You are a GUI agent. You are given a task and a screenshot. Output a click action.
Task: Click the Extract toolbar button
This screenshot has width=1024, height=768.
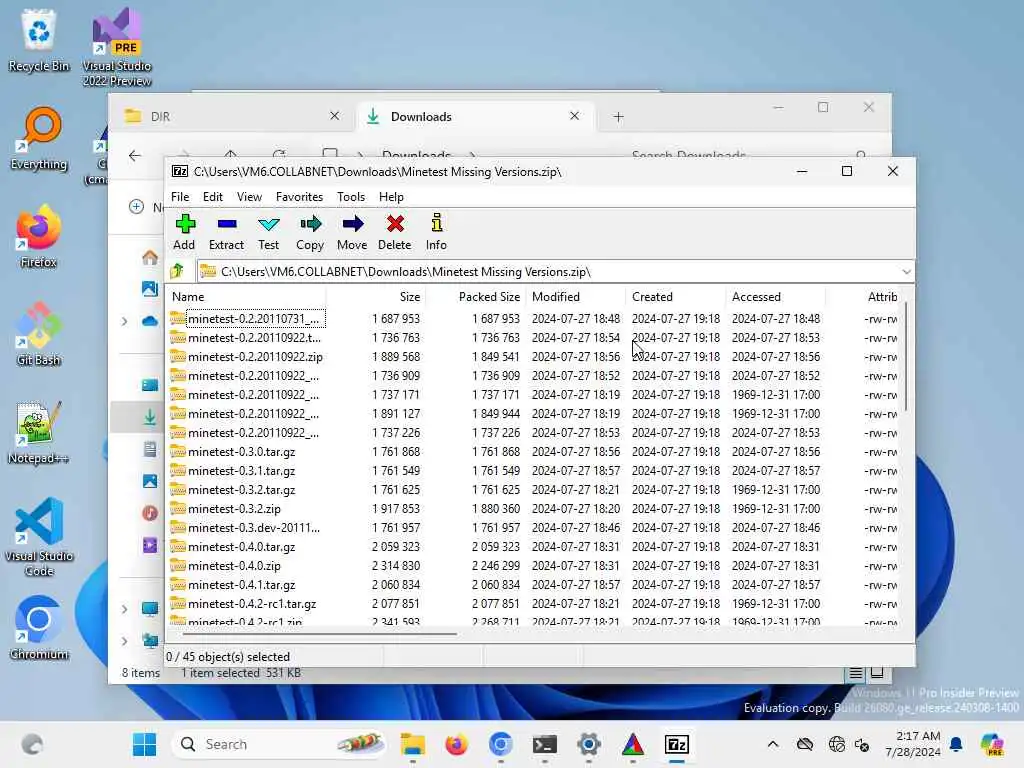(x=226, y=232)
